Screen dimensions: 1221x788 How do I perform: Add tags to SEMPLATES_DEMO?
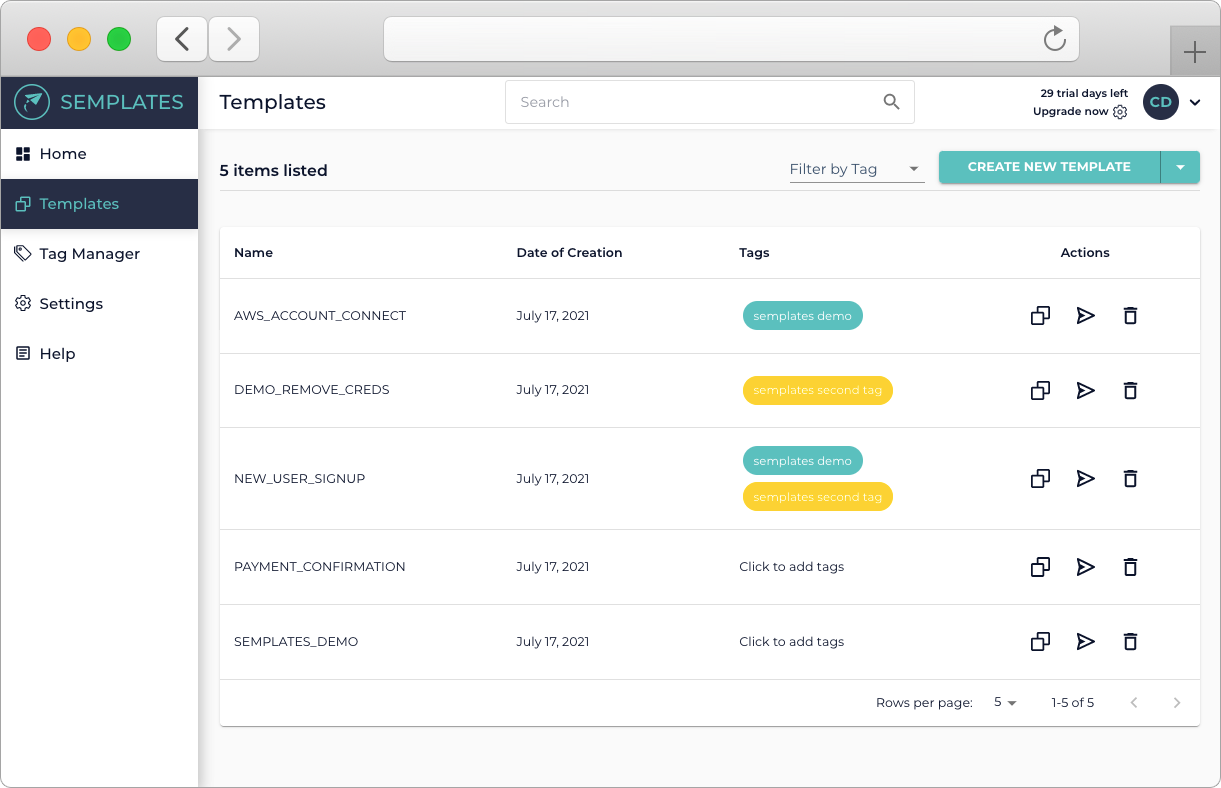click(x=792, y=642)
